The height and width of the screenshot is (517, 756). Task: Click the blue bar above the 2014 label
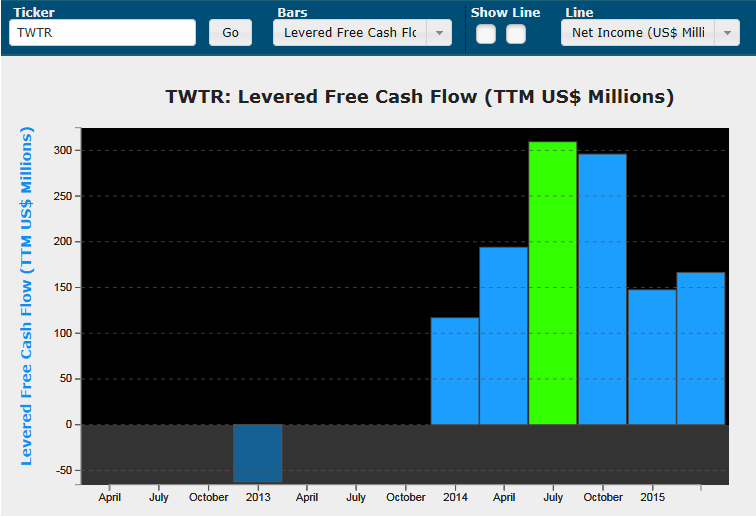click(x=455, y=371)
